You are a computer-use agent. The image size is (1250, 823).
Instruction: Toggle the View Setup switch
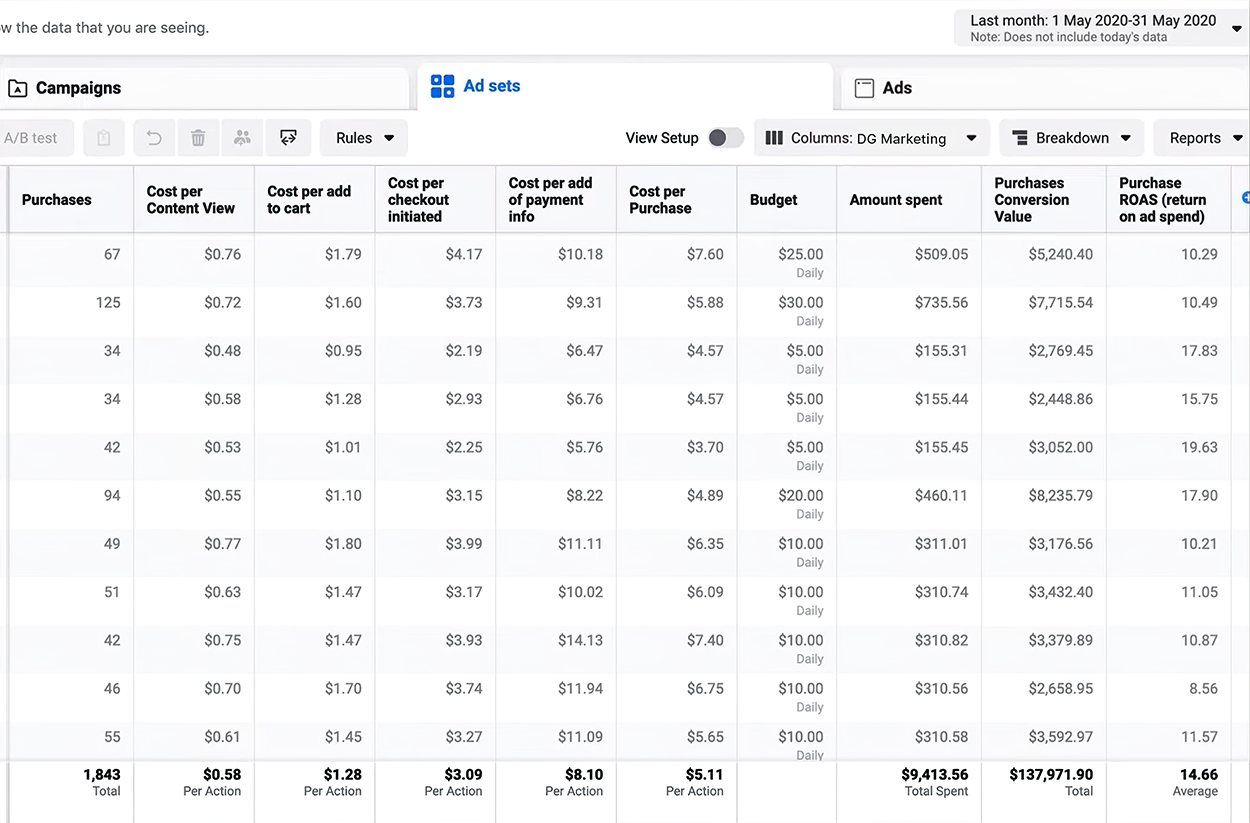[x=725, y=138]
